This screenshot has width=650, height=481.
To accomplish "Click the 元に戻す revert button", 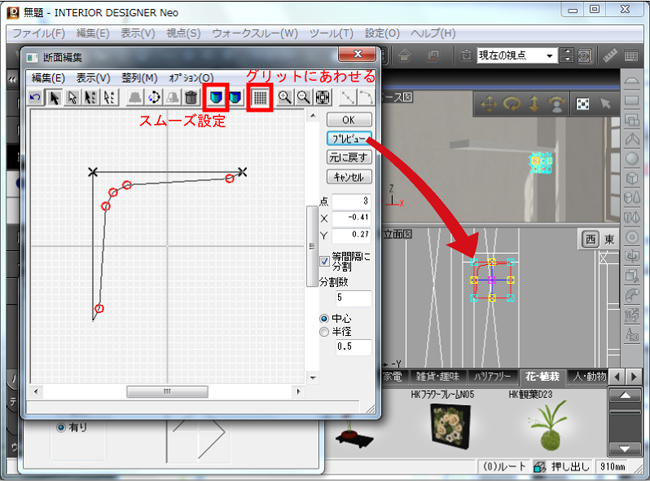I will (348, 157).
